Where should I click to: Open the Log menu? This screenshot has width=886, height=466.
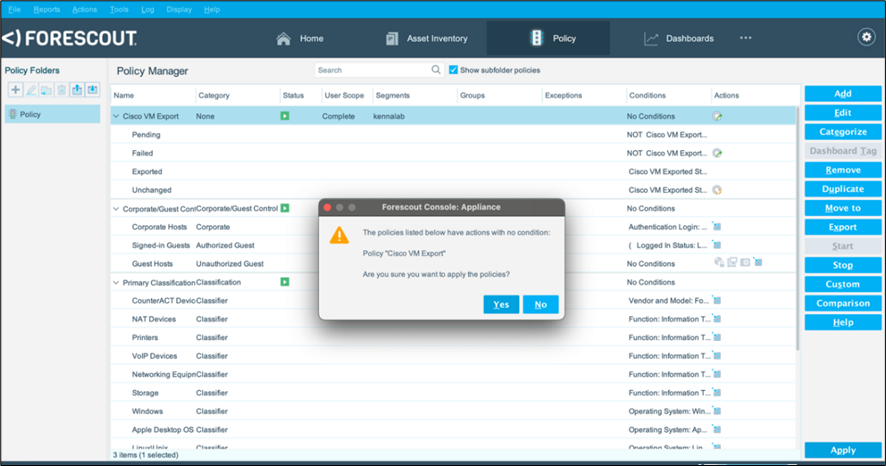click(x=147, y=9)
